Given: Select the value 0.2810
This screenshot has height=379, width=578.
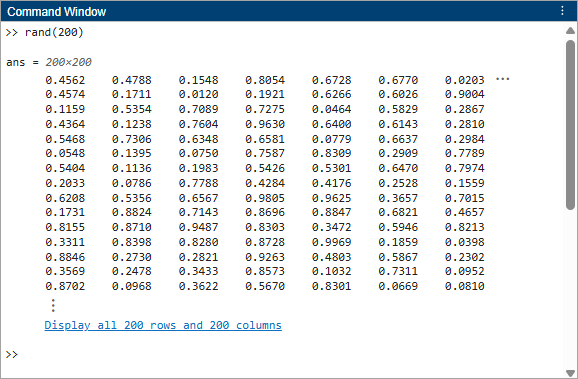Looking at the screenshot, I should pyautogui.click(x=464, y=124).
